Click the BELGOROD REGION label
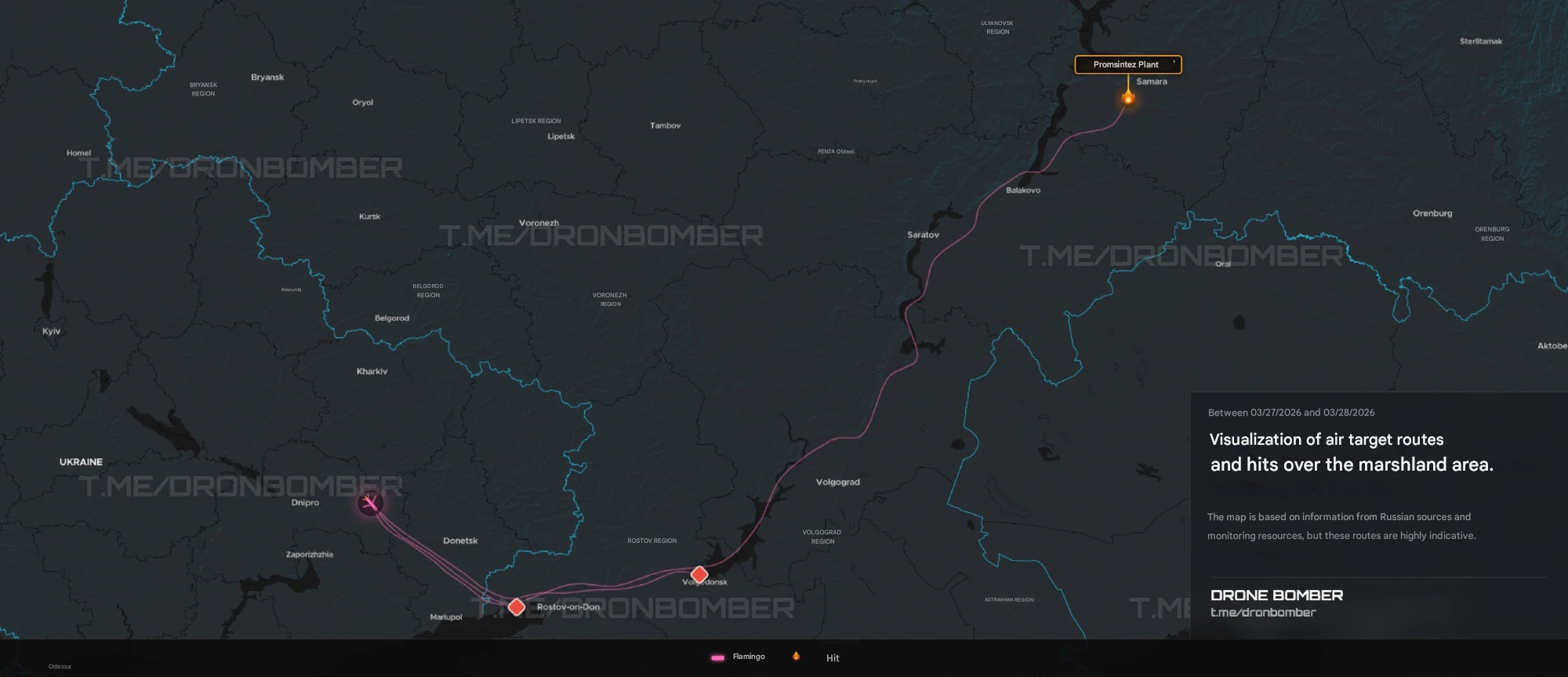The height and width of the screenshot is (677, 1568). (x=428, y=291)
